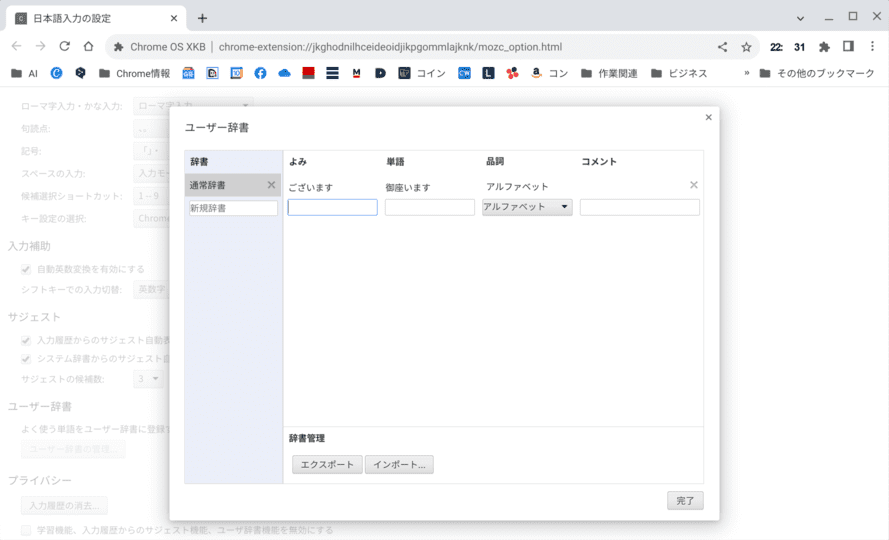Viewport: 889px width, 540px height.
Task: Open the ローマ字入力・かな入力 dropdown
Action: [193, 106]
